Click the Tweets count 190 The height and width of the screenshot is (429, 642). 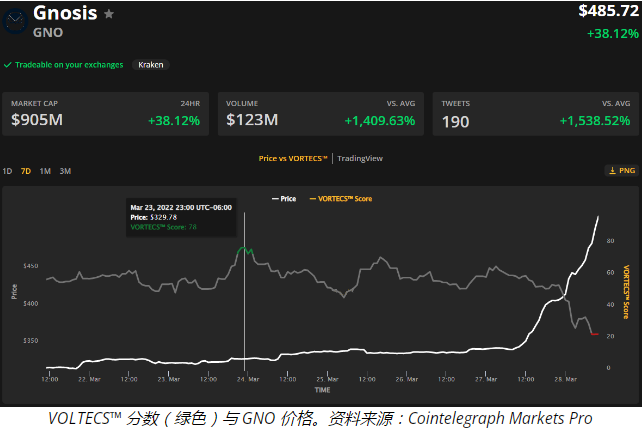(455, 122)
